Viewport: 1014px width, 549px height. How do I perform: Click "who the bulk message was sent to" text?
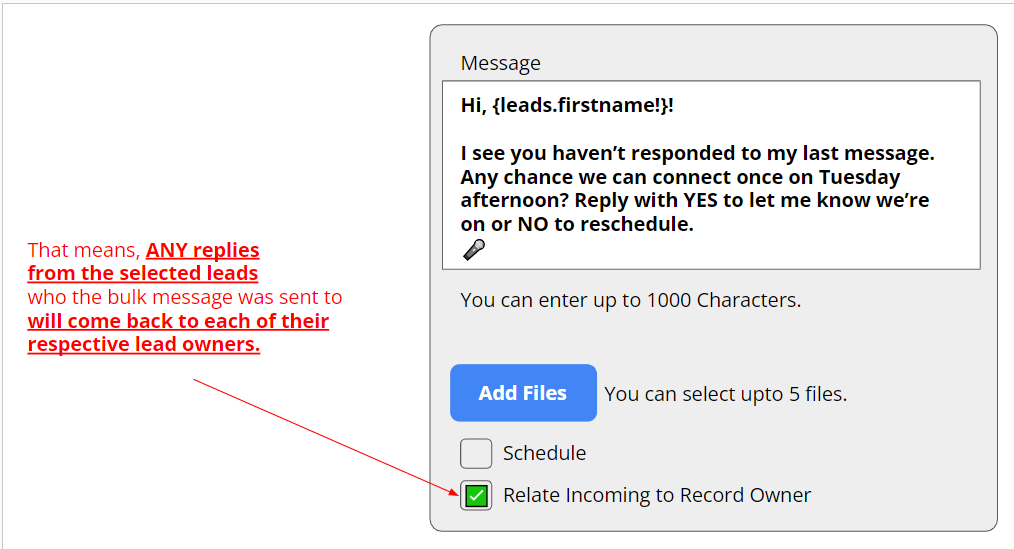tap(185, 297)
